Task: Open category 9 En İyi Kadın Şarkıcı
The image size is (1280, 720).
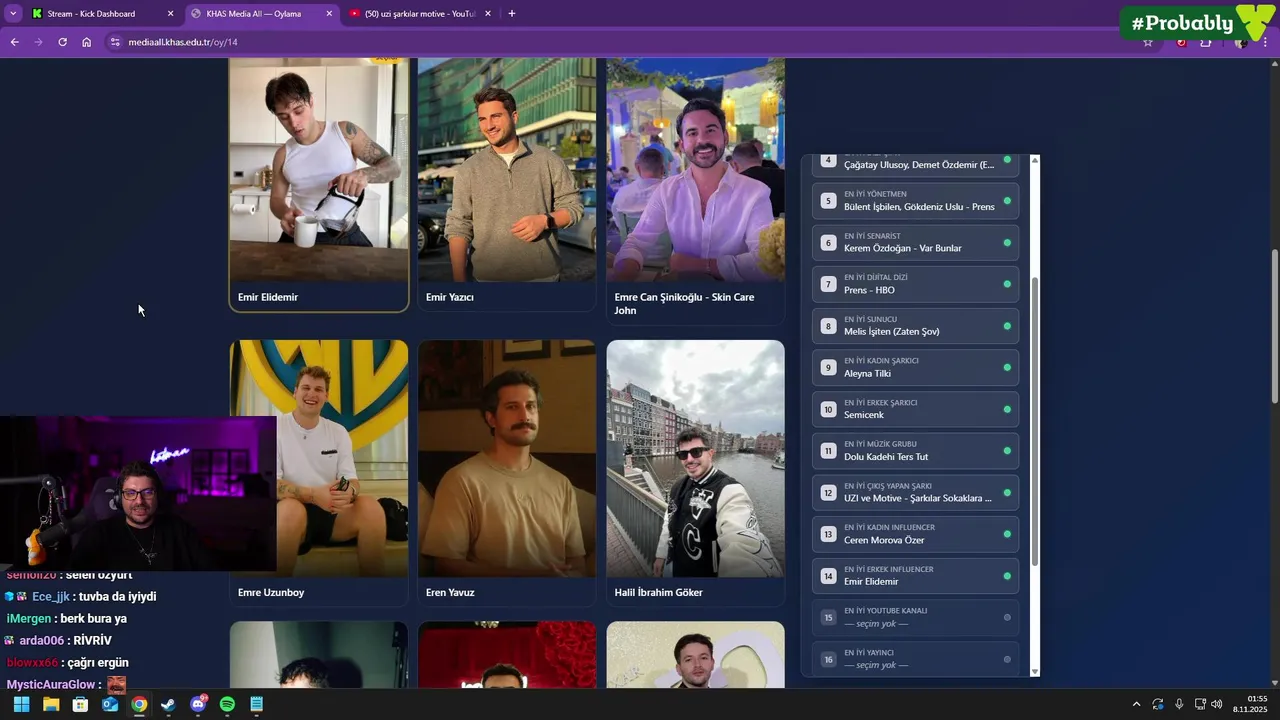Action: coord(915,367)
